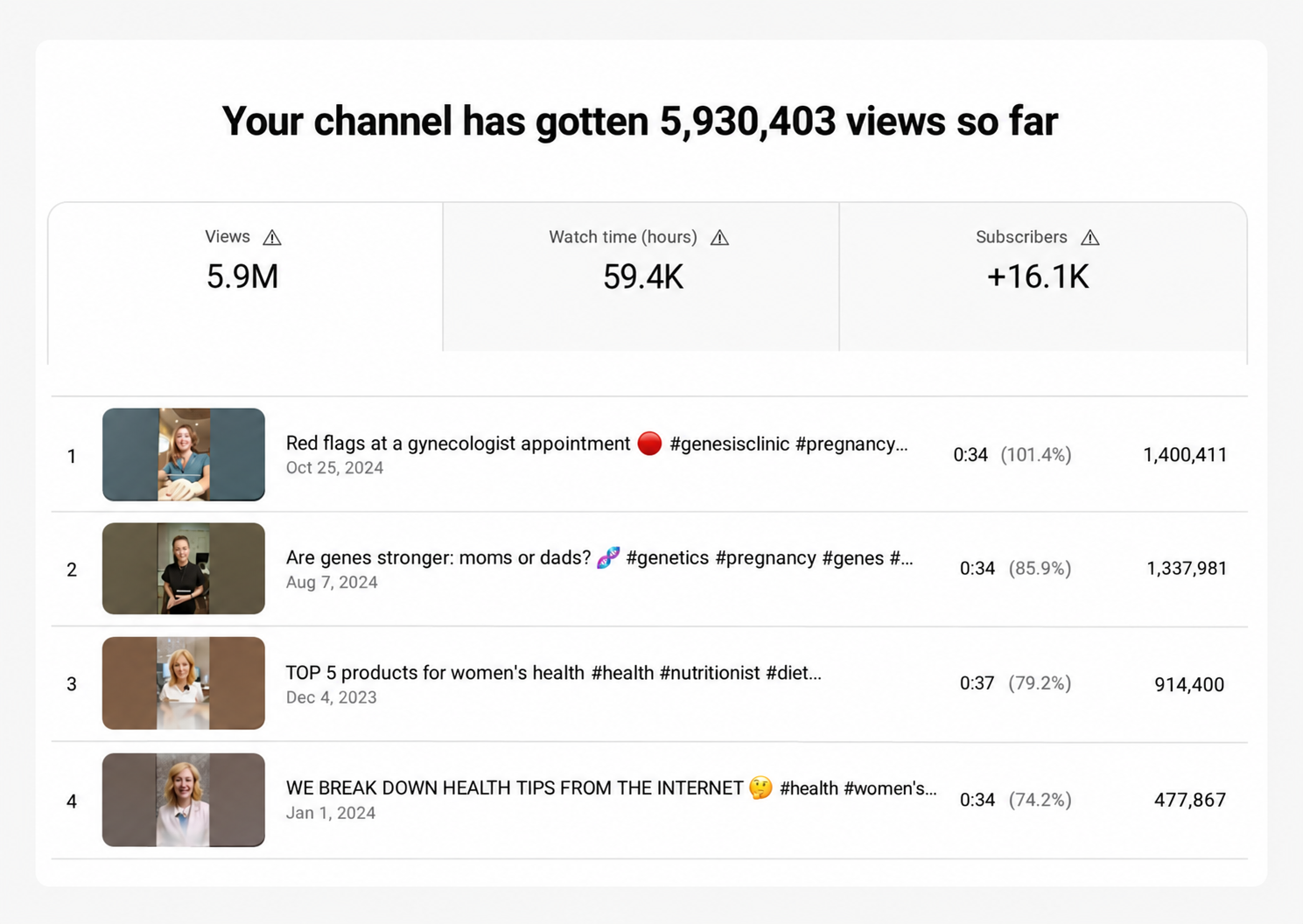Image resolution: width=1303 pixels, height=924 pixels.
Task: Click the view count '1,400,411'
Action: click(x=1185, y=455)
